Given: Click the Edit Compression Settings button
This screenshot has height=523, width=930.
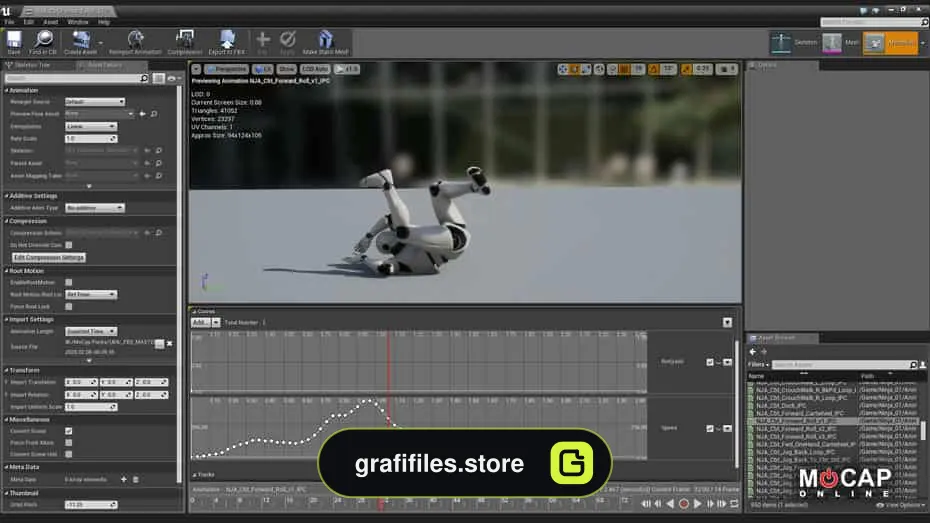Looking at the screenshot, I should coord(49,257).
